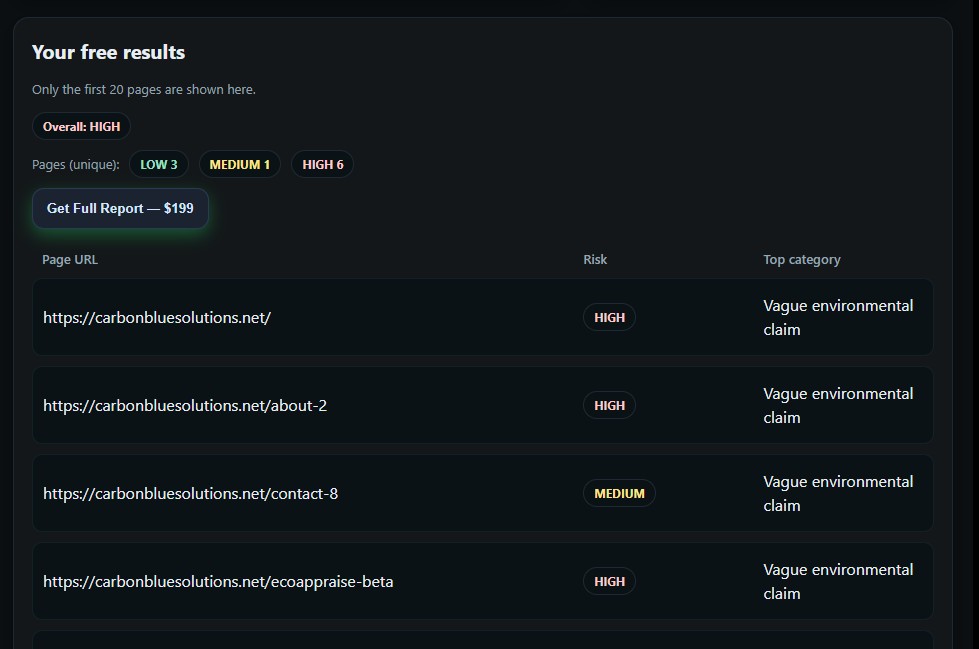This screenshot has height=649, width=979.
Task: Click the Page URL column header
Action: pyautogui.click(x=70, y=260)
